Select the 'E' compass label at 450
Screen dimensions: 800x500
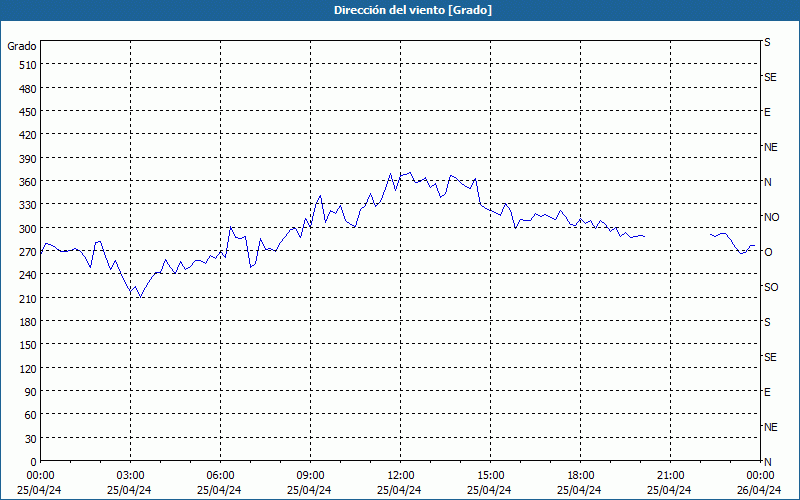pyautogui.click(x=767, y=112)
